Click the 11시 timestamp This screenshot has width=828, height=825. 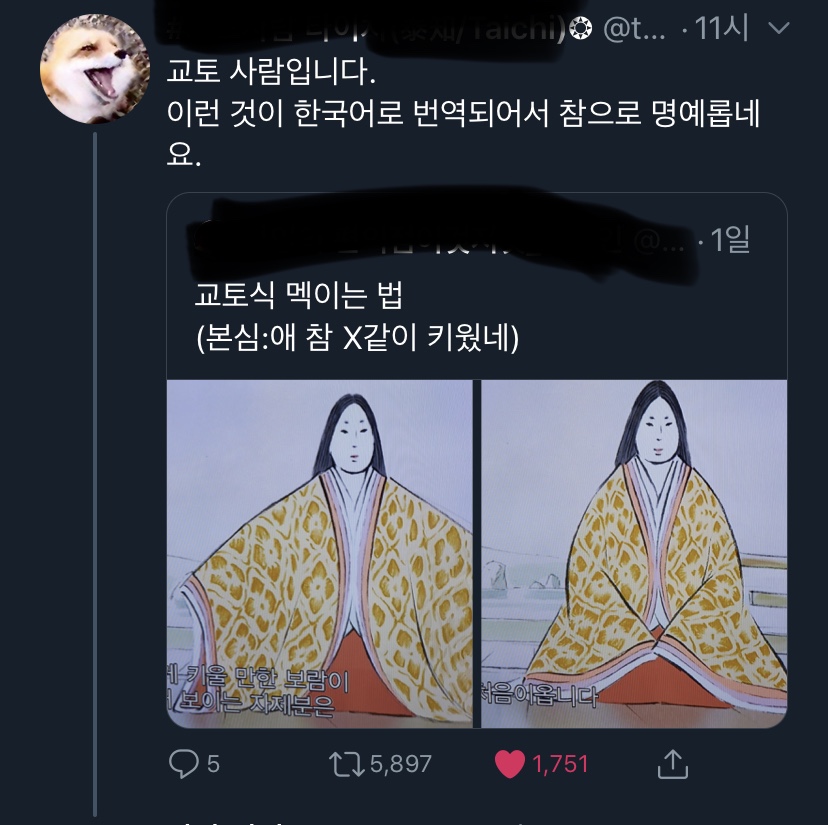click(x=722, y=30)
